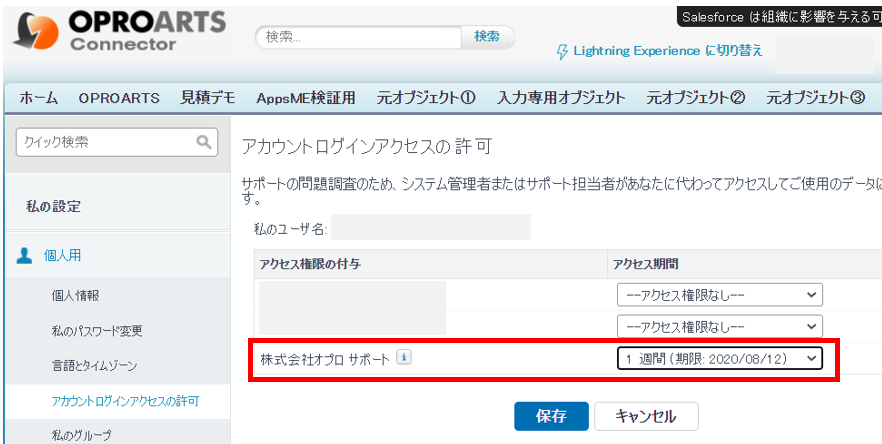This screenshot has width=882, height=444.
Task: Open the 1 週間 access period dropdown
Action: tap(719, 358)
